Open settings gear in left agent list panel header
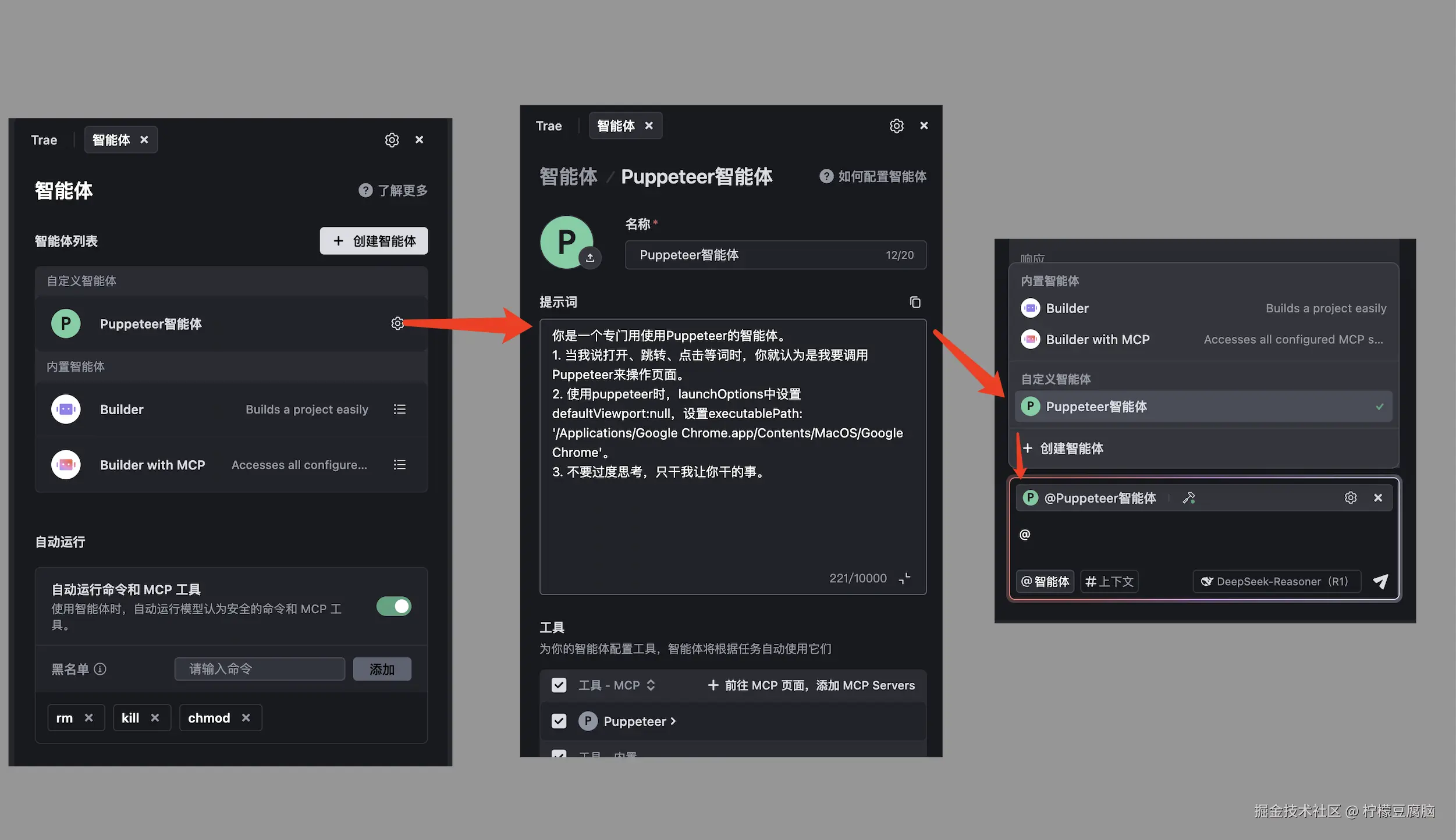The height and width of the screenshot is (840, 1456). pos(392,140)
